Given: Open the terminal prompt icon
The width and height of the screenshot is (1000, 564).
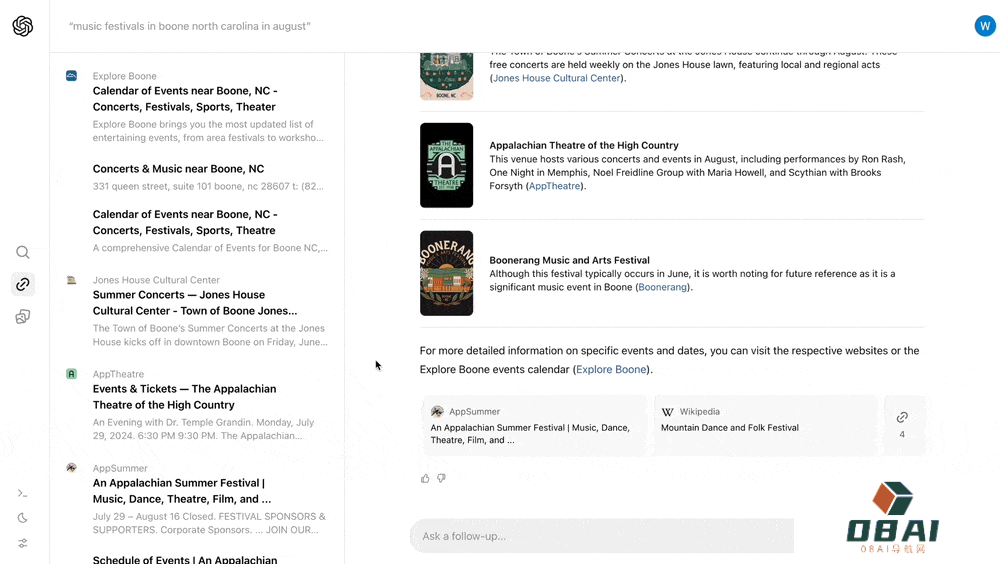Looking at the screenshot, I should pos(23,493).
